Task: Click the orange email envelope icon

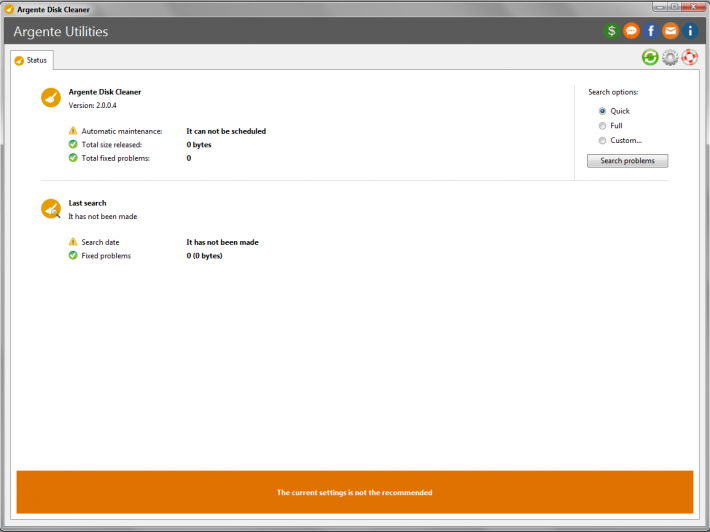Action: 671,31
